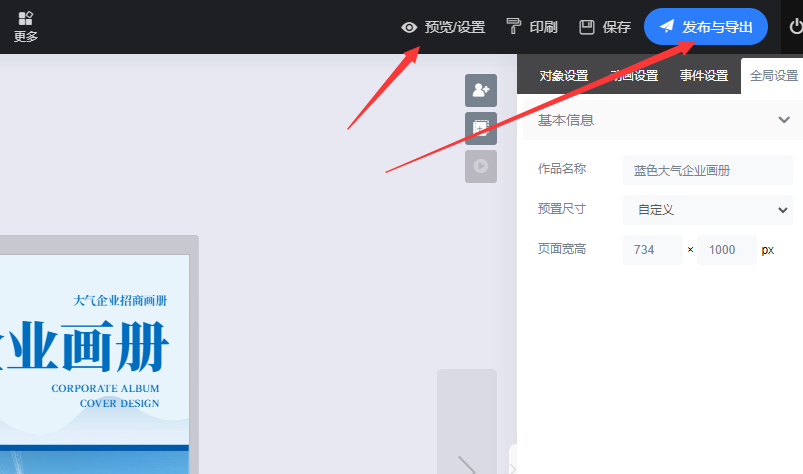
Task: Click the page width field showing 734
Action: tap(652, 250)
